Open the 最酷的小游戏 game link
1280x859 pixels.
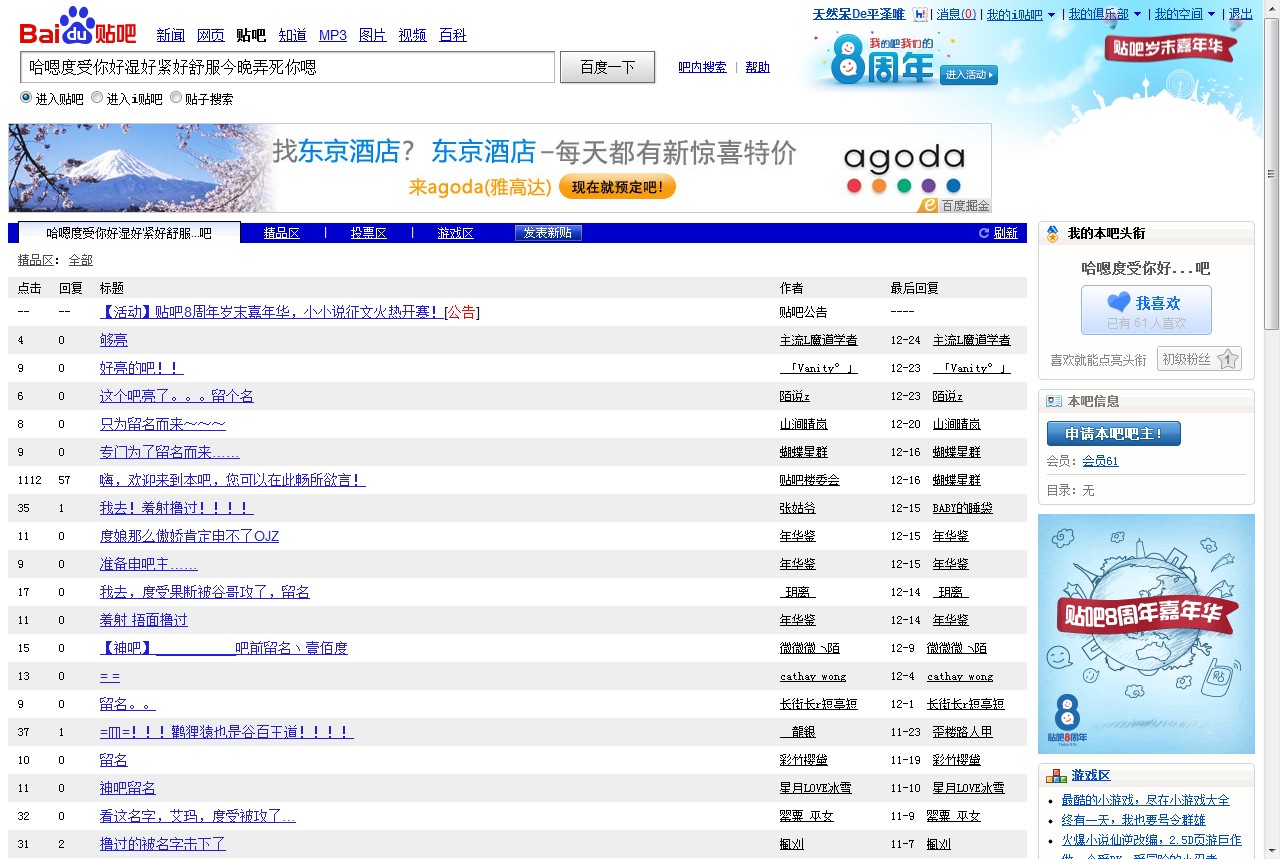click(1146, 800)
